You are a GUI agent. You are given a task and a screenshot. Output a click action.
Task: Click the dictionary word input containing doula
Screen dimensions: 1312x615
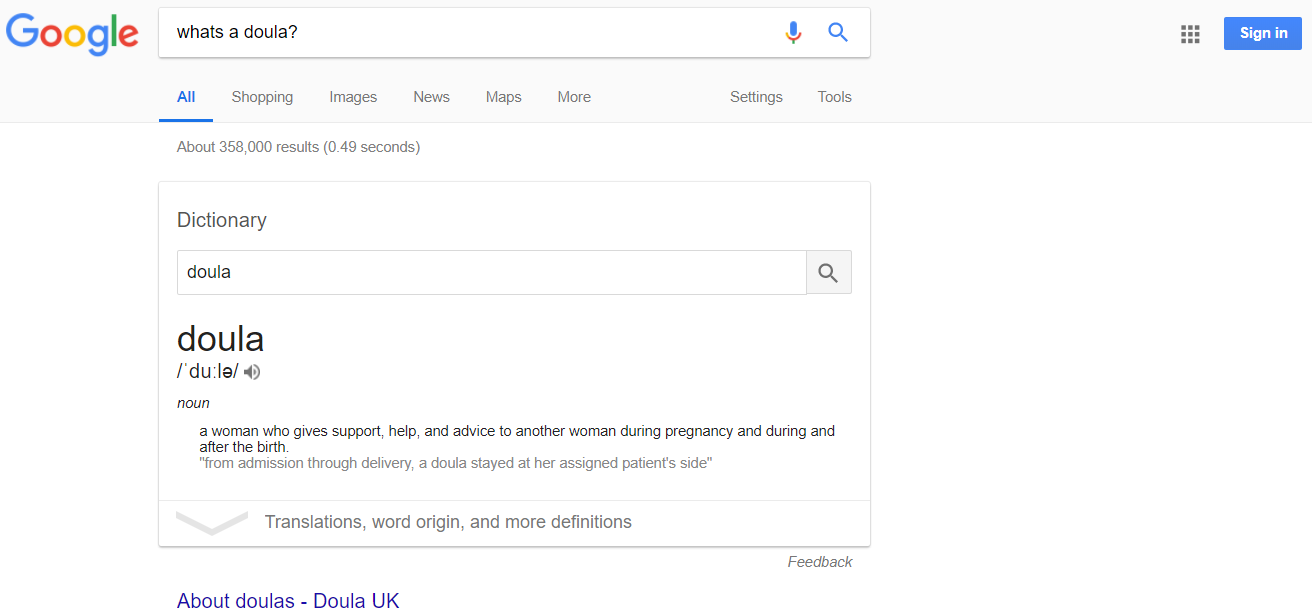pos(491,272)
